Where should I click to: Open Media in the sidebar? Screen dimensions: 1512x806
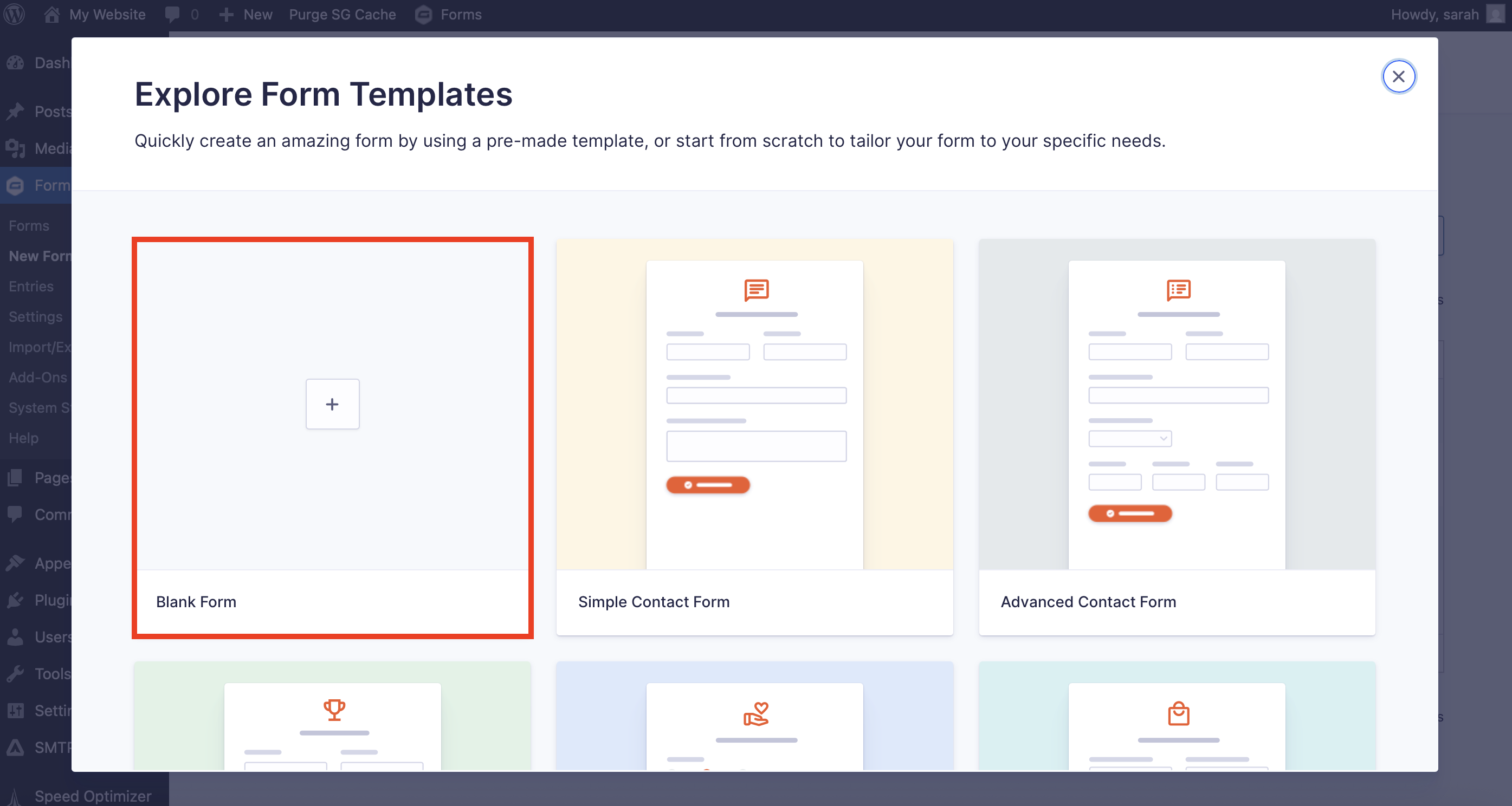click(36, 148)
